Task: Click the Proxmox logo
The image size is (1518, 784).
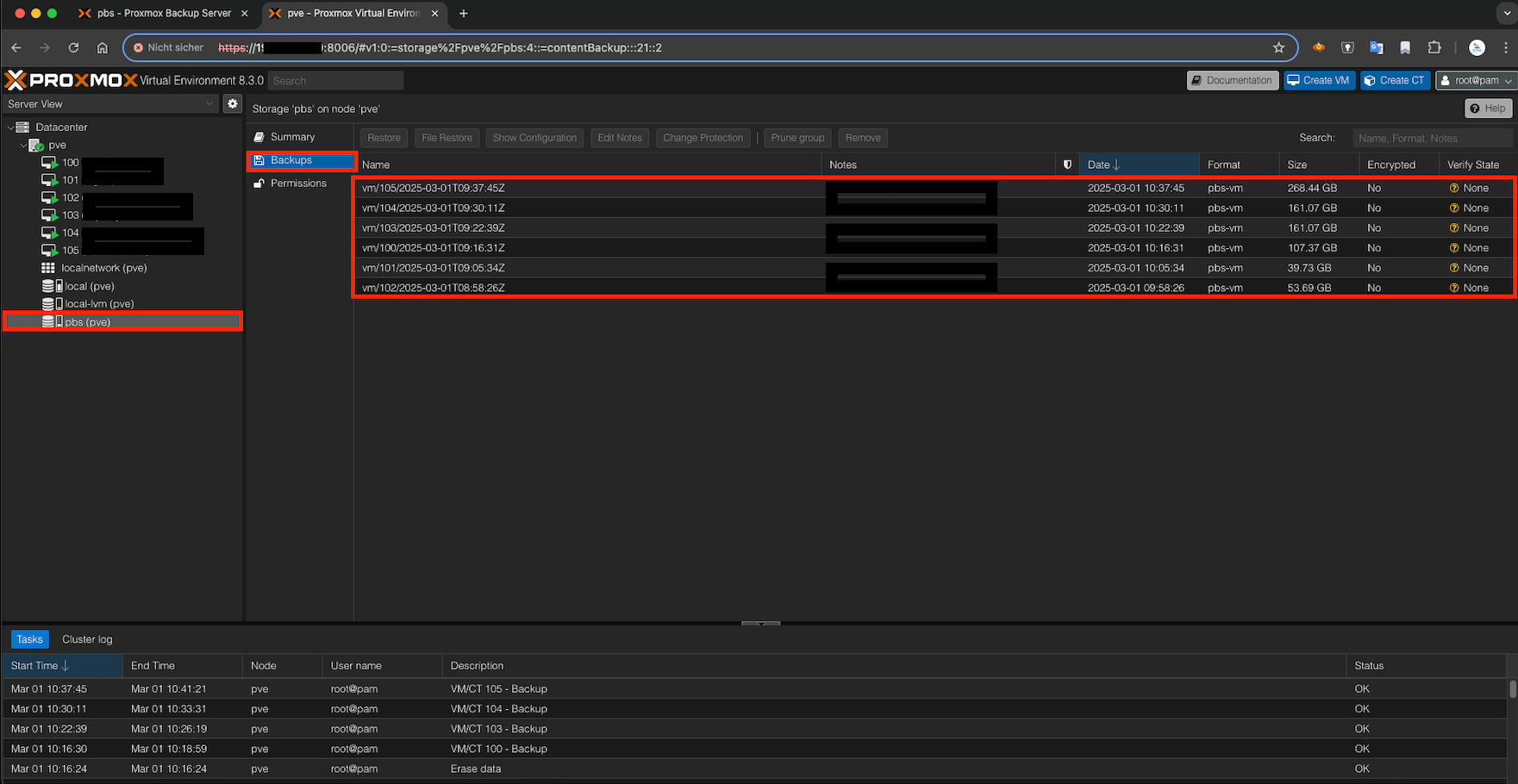Action: (14, 79)
